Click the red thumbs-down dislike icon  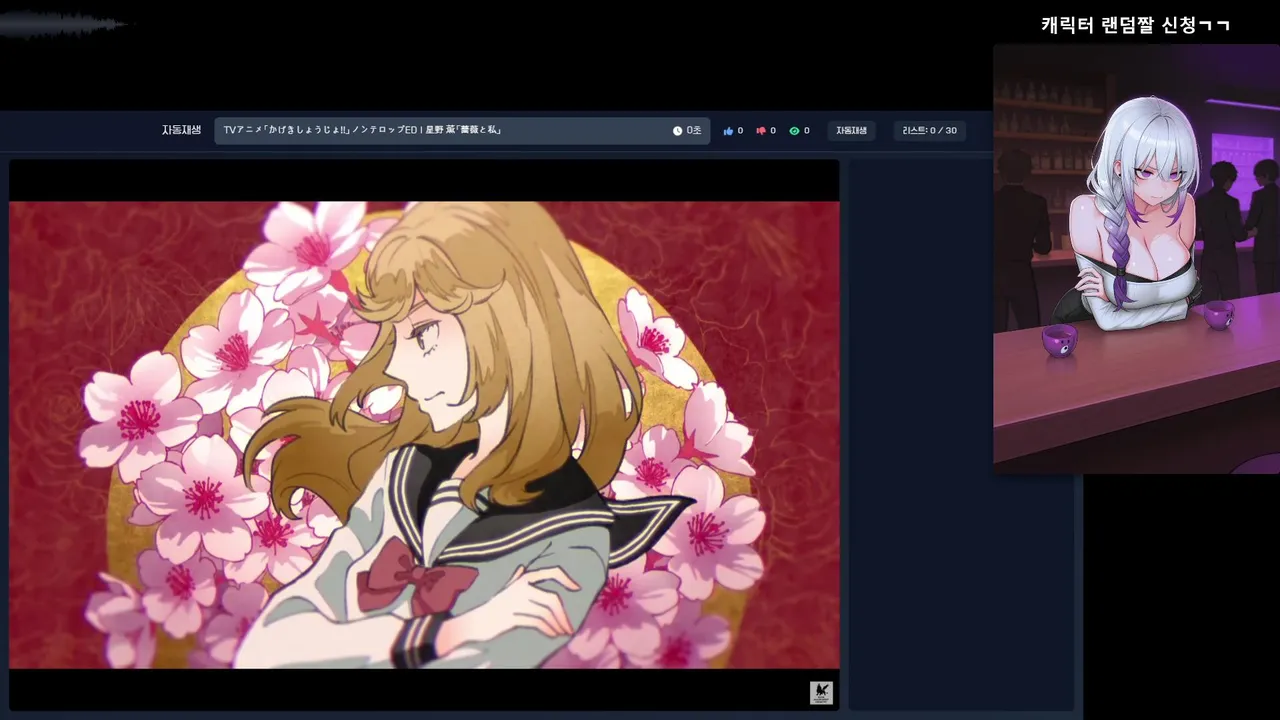click(x=761, y=131)
